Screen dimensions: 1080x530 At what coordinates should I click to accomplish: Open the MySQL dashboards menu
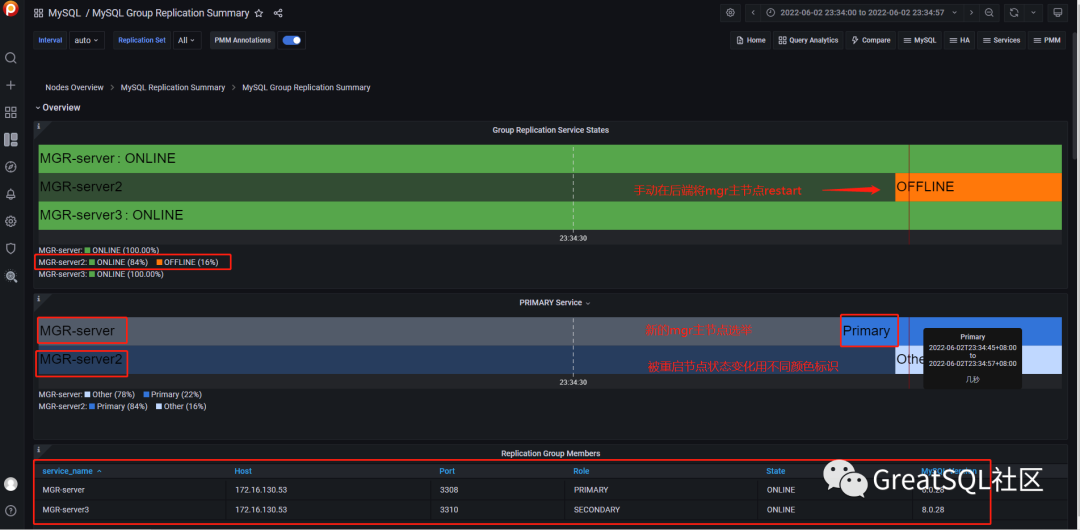(x=920, y=40)
